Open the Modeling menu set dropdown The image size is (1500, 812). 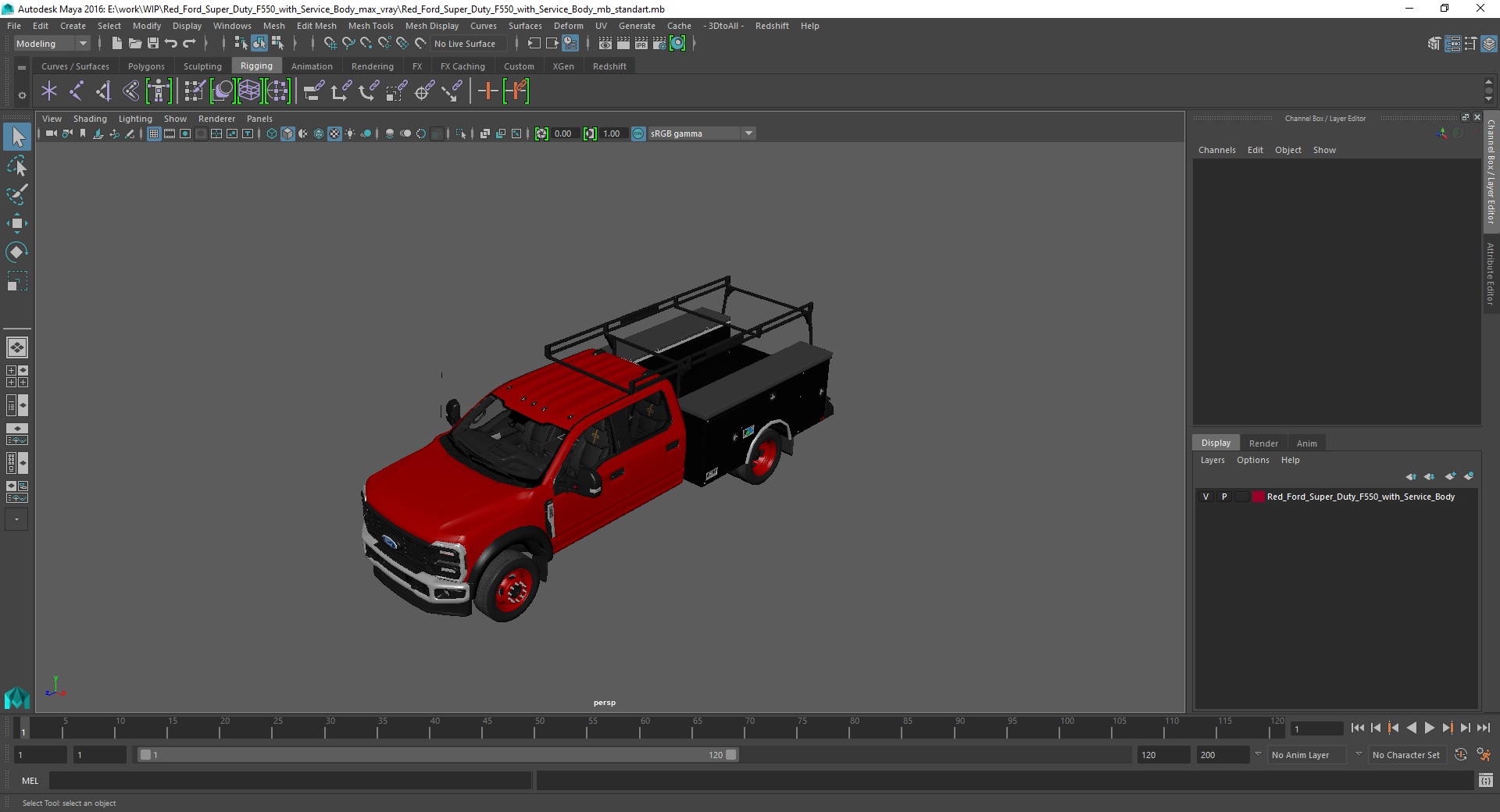coord(52,44)
